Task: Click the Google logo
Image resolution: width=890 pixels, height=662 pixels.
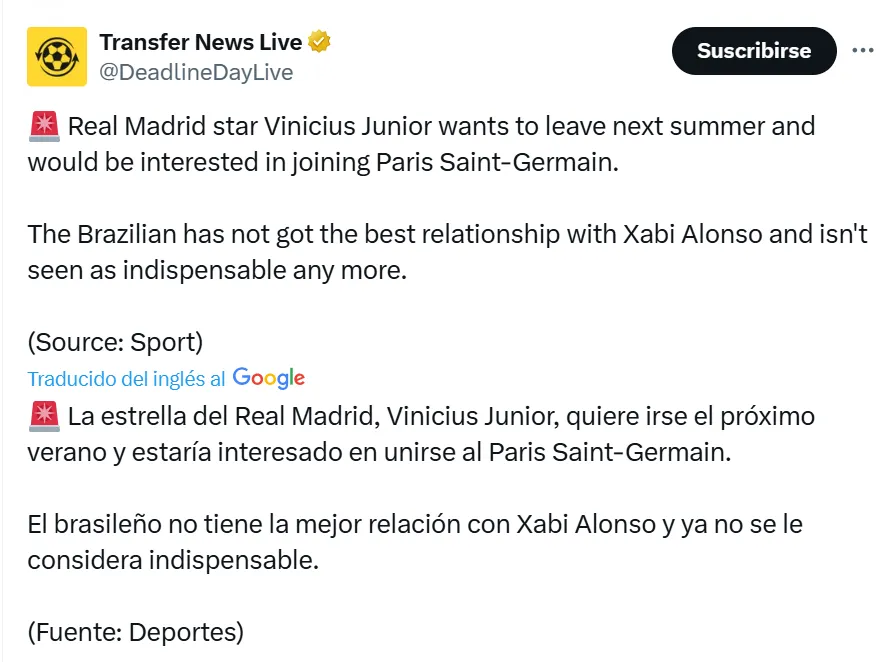Action: pyautogui.click(x=269, y=378)
